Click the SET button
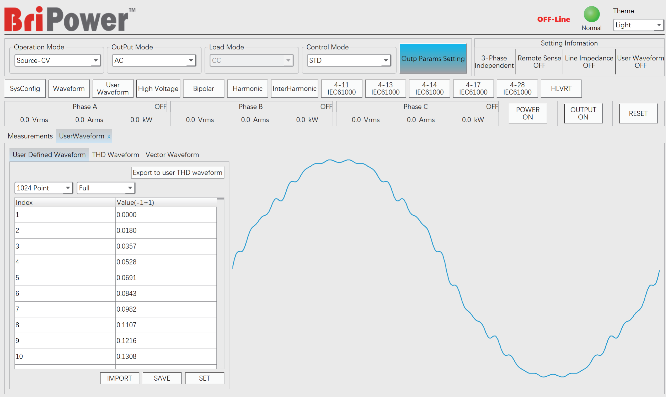 tap(204, 378)
